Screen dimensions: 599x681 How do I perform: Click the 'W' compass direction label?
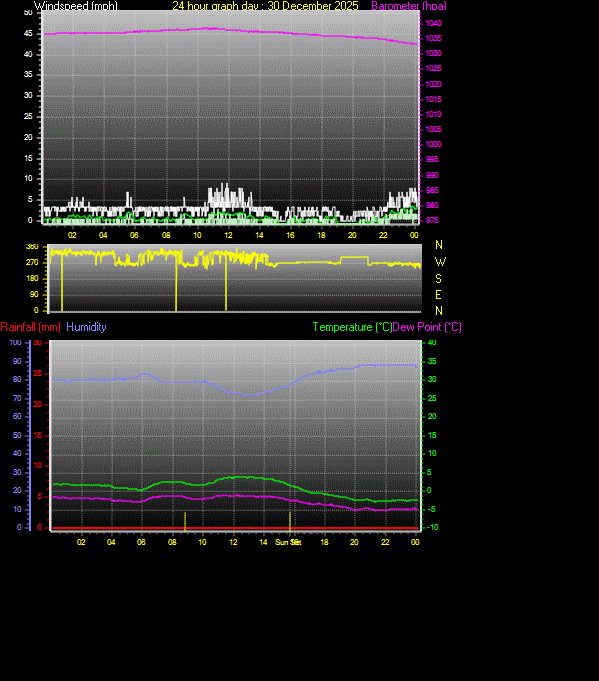[440, 262]
